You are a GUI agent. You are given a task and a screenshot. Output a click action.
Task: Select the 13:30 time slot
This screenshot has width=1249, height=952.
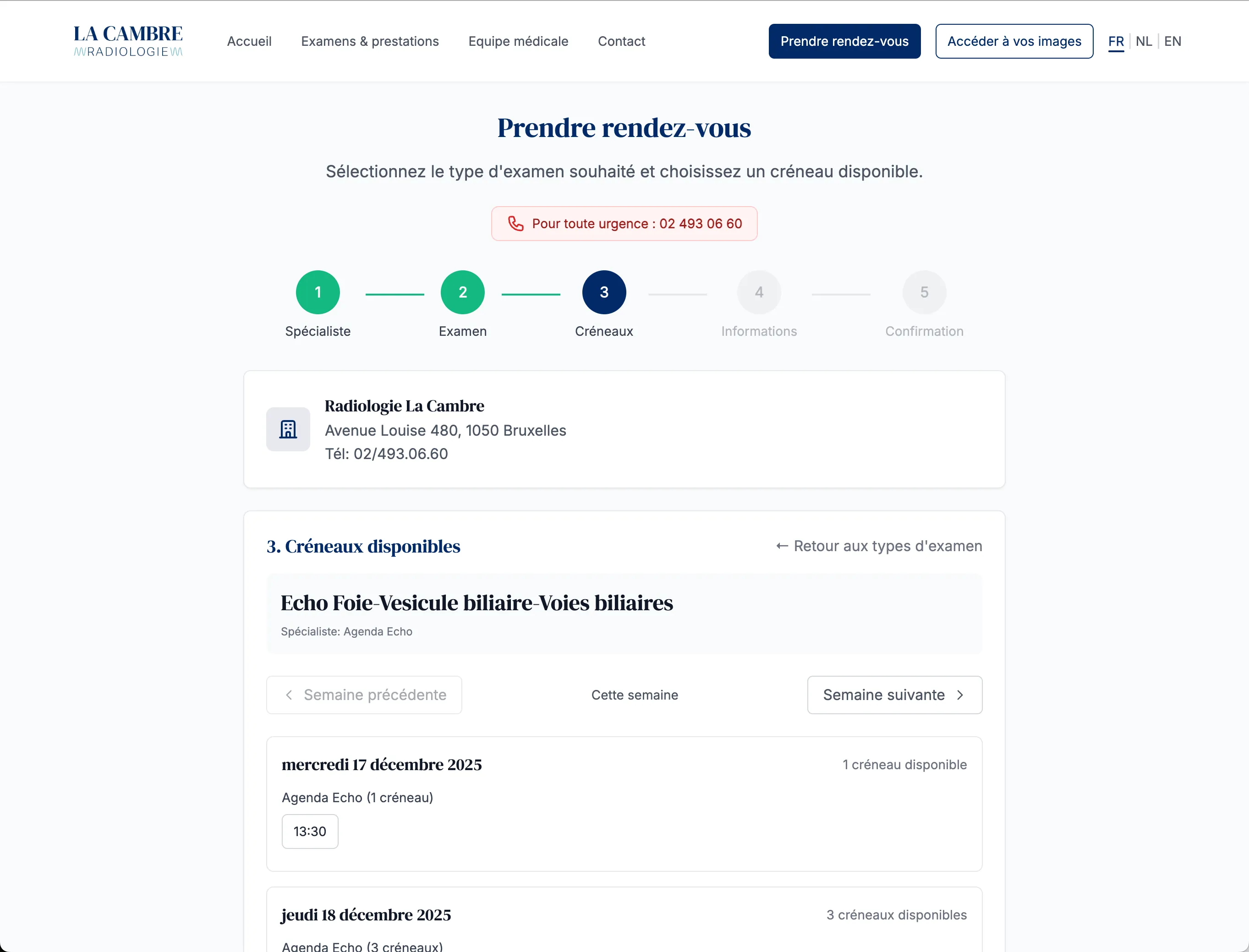point(310,831)
